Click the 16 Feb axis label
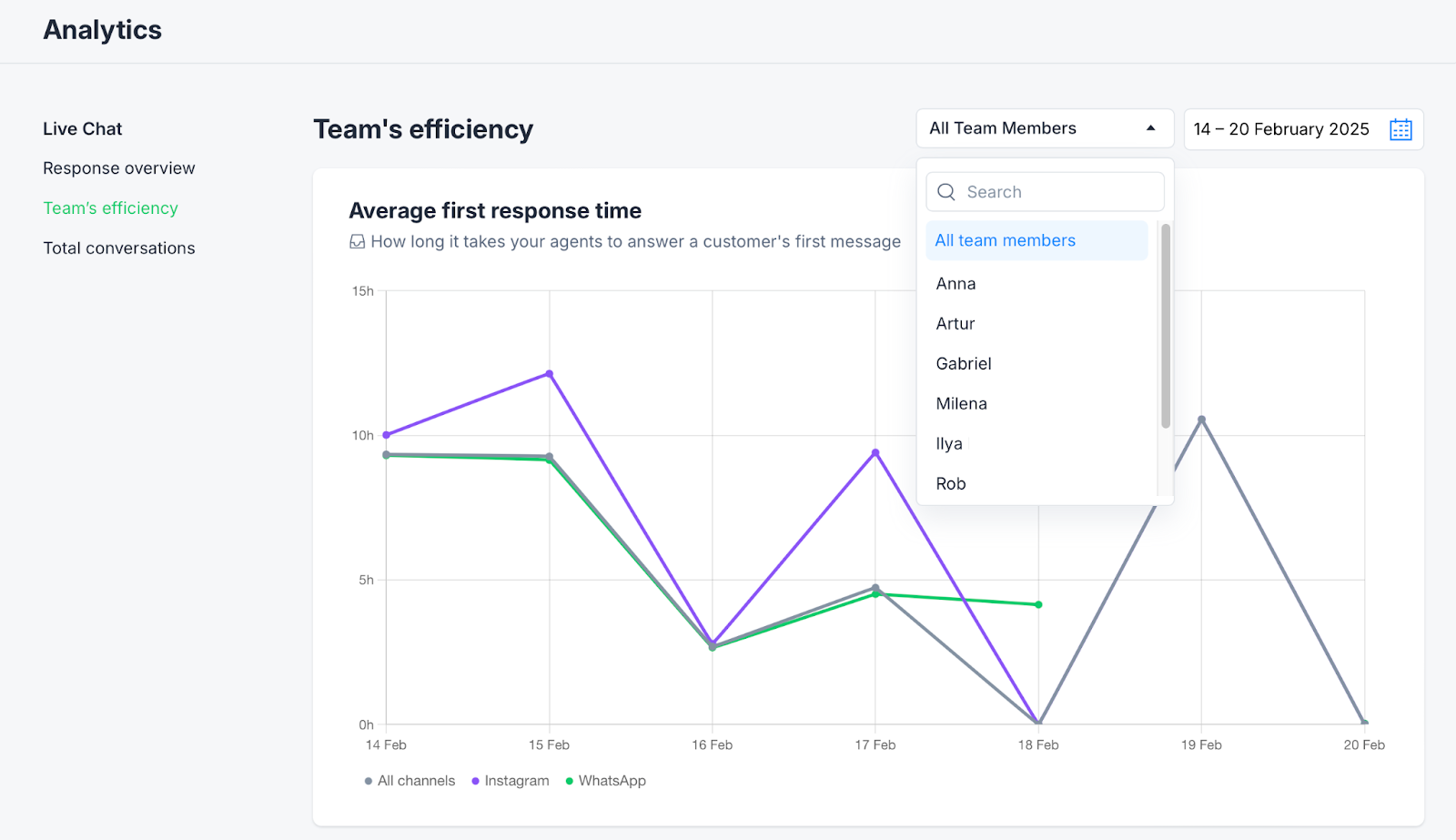 (x=713, y=745)
